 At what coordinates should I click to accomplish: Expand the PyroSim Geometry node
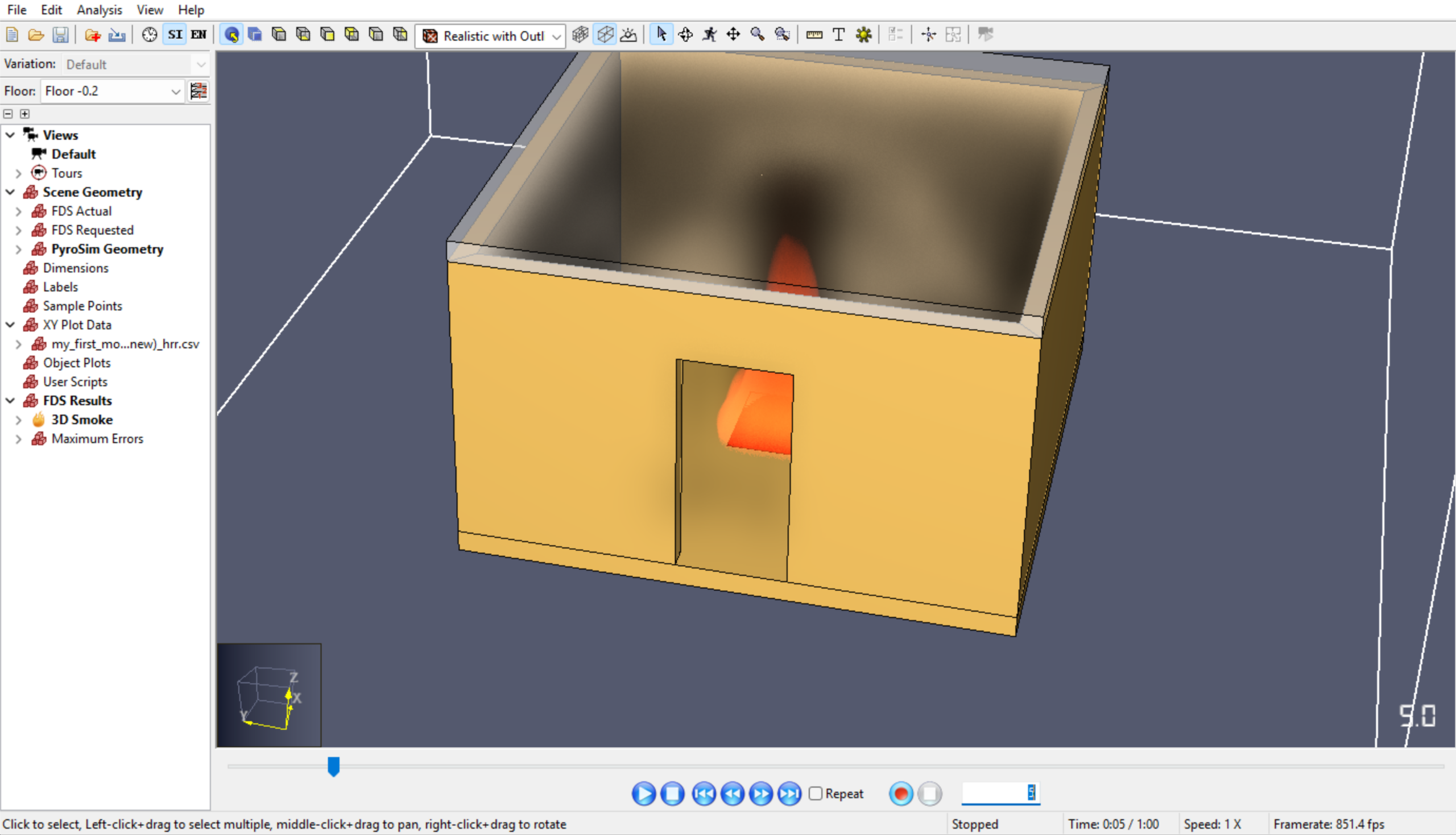click(18, 250)
